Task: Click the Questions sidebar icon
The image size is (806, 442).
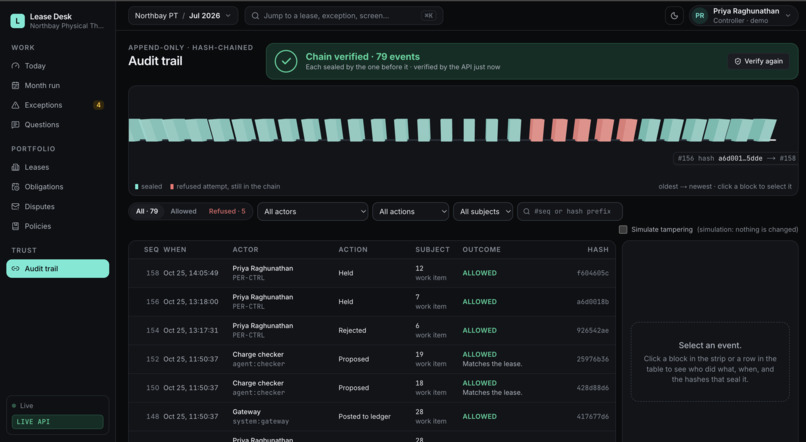Action: click(15, 124)
